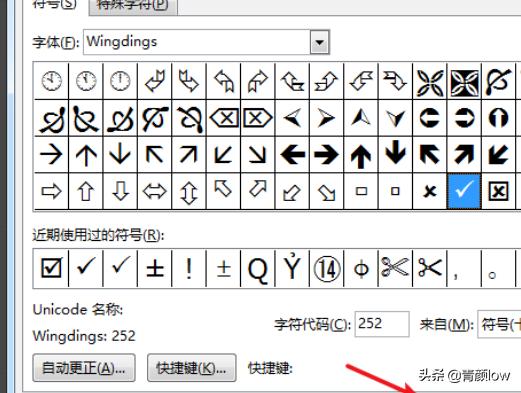
Task: Insert recently used bold plus-minus sign
Action: [155, 268]
